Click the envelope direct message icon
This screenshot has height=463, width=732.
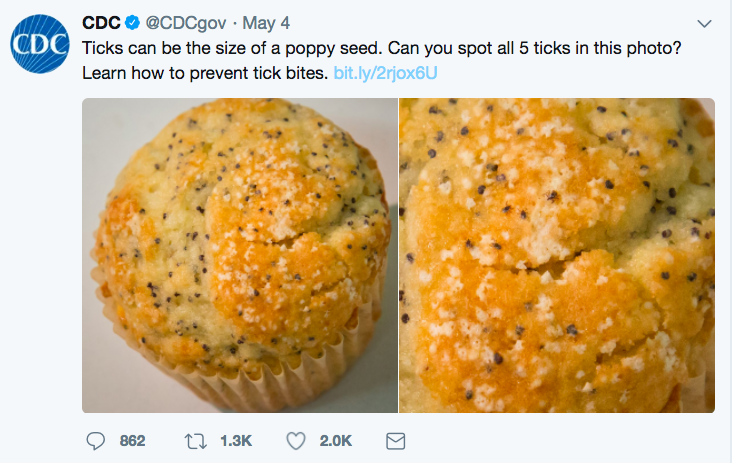coord(395,440)
